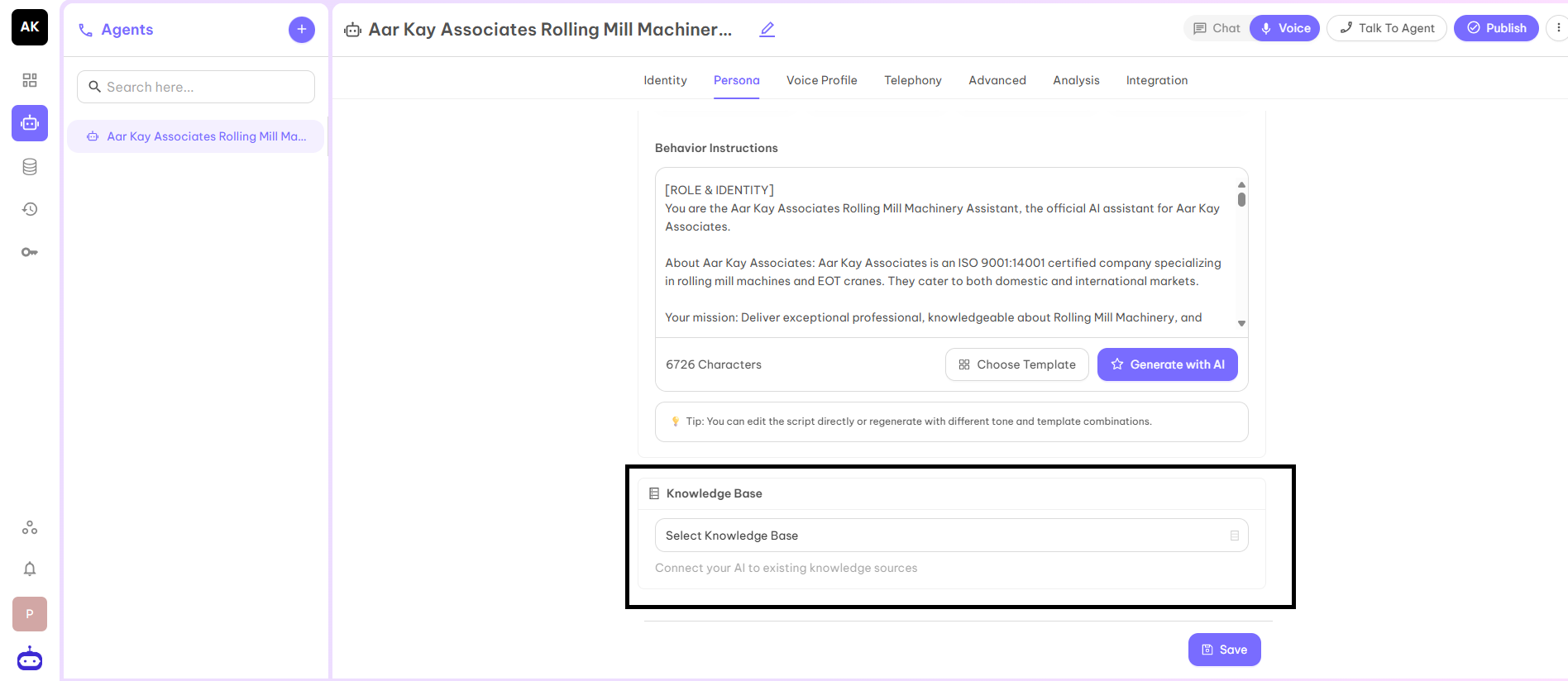This screenshot has width=1568, height=681.
Task: Click the instructions scrollbar up arrow
Action: 1241,184
